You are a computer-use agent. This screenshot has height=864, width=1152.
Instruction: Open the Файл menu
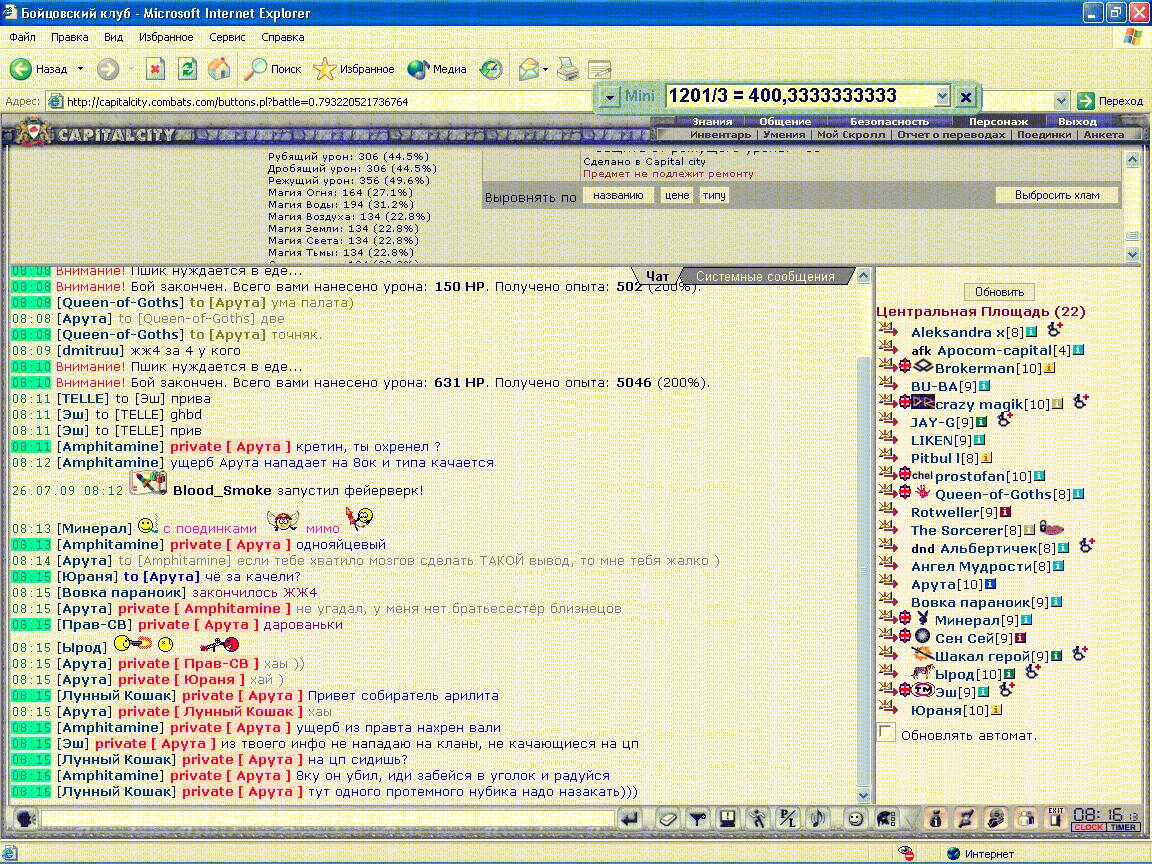22,37
